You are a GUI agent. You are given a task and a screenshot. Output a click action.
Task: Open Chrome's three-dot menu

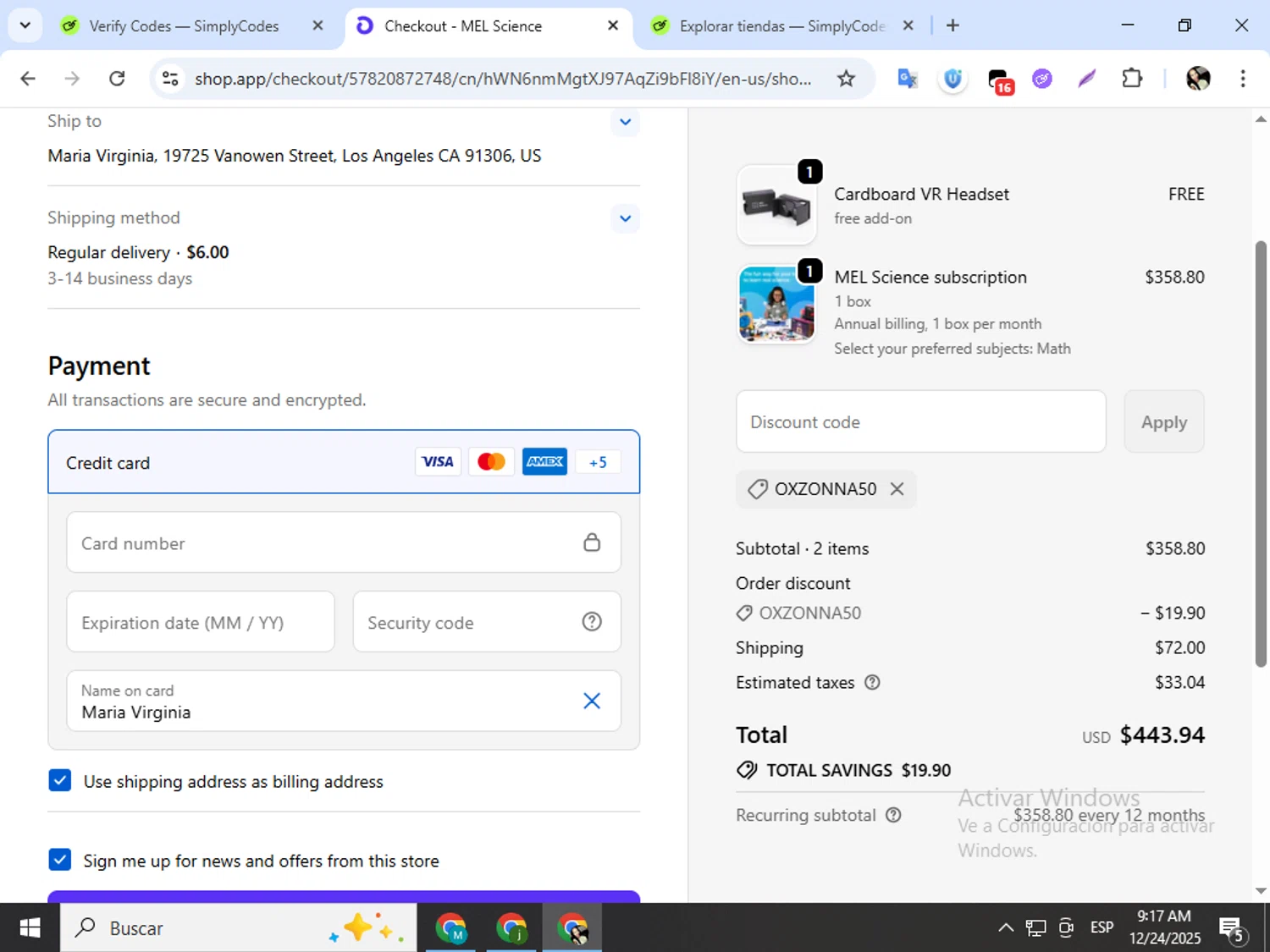[1243, 79]
